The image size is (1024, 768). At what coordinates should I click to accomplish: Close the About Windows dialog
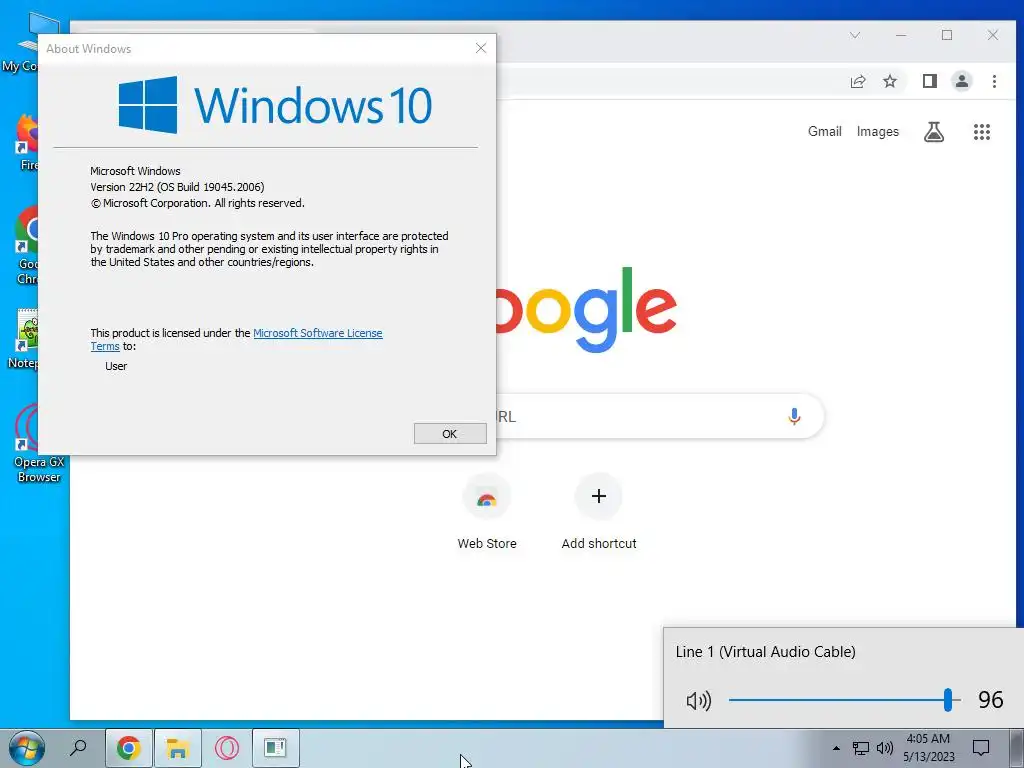pos(481,48)
